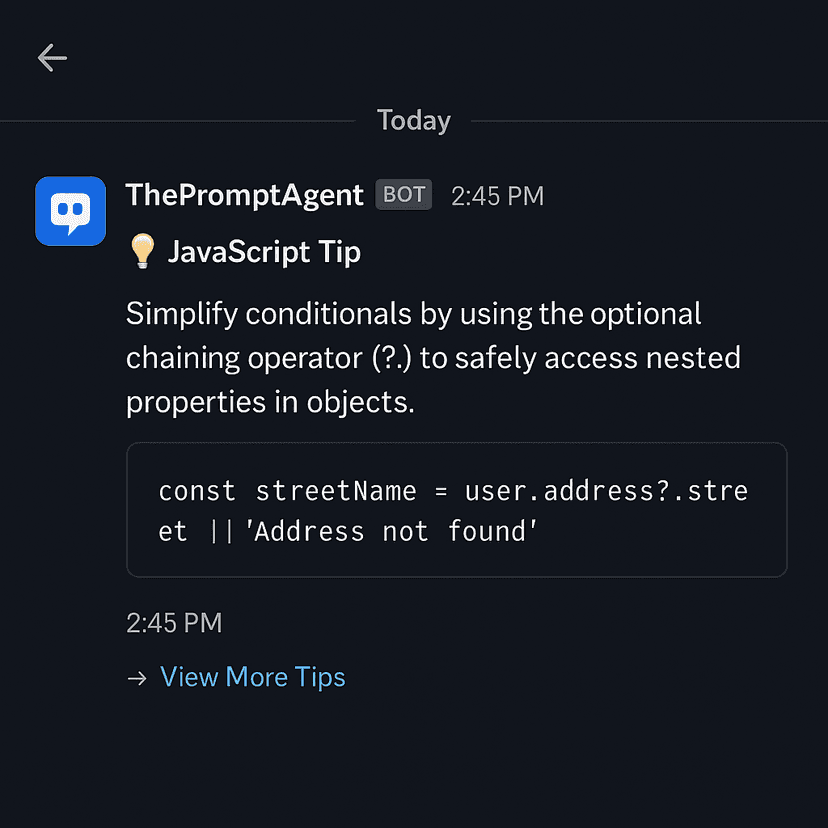The image size is (828, 828).
Task: Click the 2:45 PM timestamp below code block
Action: [174, 623]
